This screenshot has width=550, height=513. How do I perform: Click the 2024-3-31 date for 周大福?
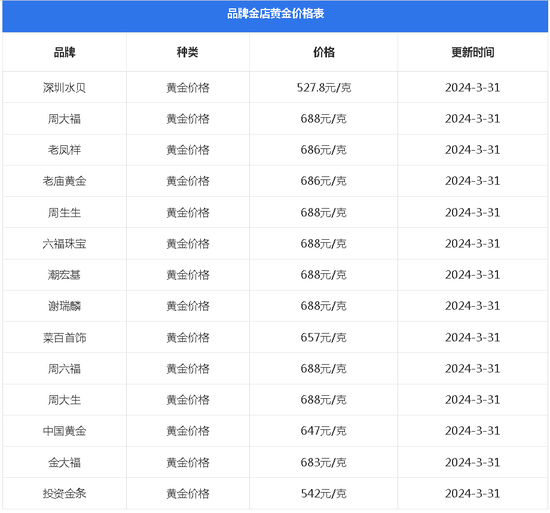pos(473,119)
